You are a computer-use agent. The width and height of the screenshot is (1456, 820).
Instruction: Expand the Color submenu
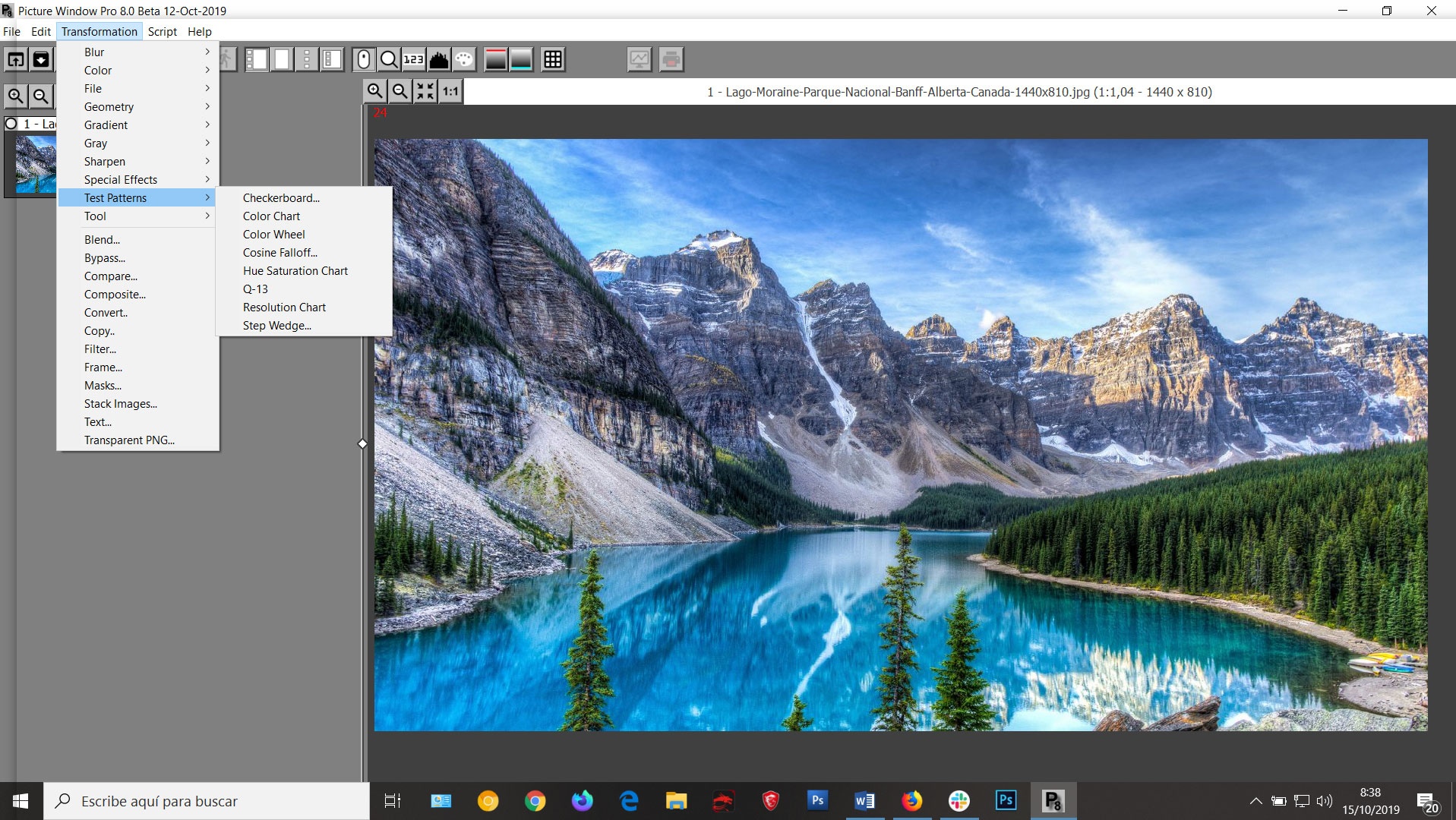[138, 70]
